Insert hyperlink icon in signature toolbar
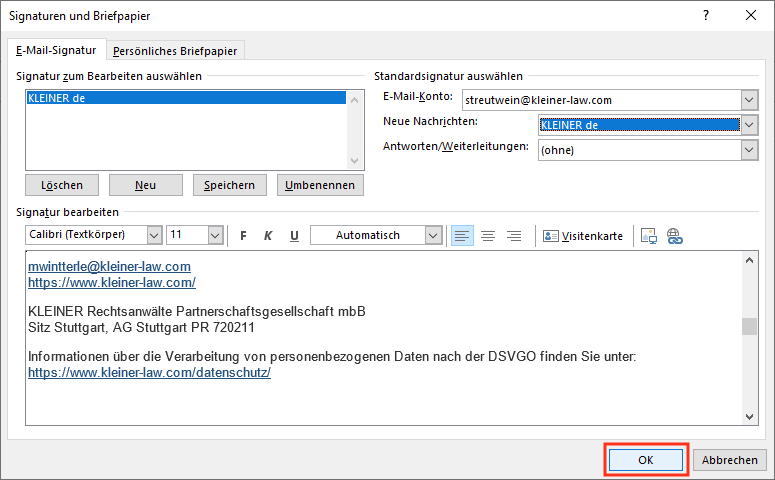Viewport: 775px width, 480px height. pos(674,236)
